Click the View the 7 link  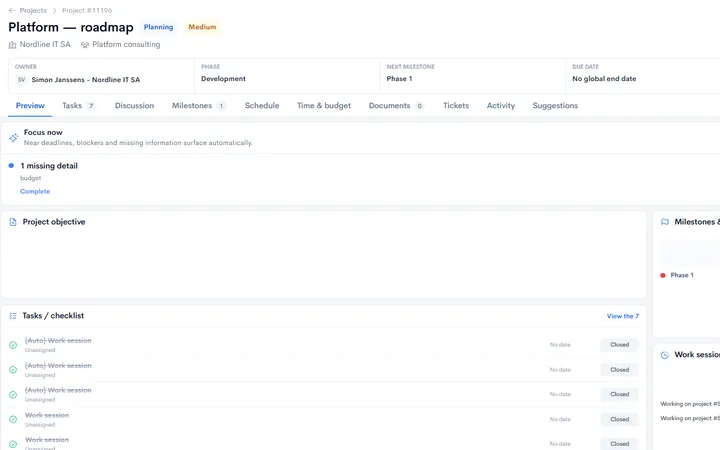(623, 316)
